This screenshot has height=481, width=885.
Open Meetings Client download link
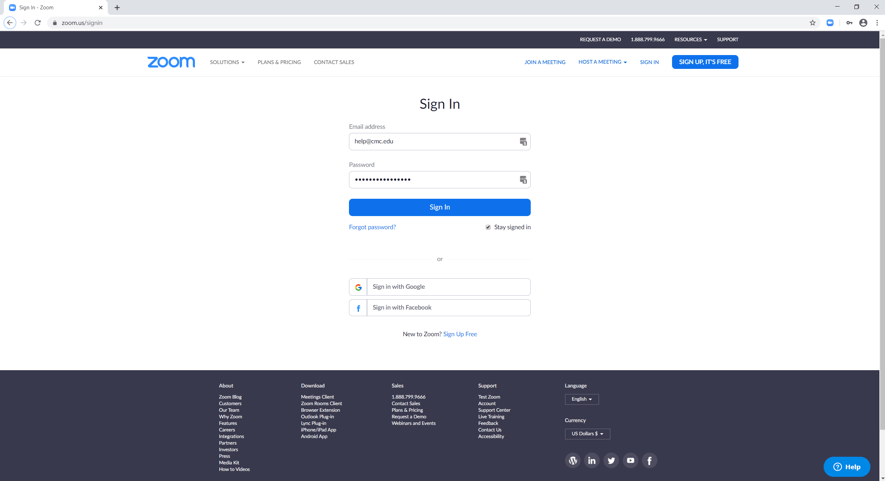(317, 397)
